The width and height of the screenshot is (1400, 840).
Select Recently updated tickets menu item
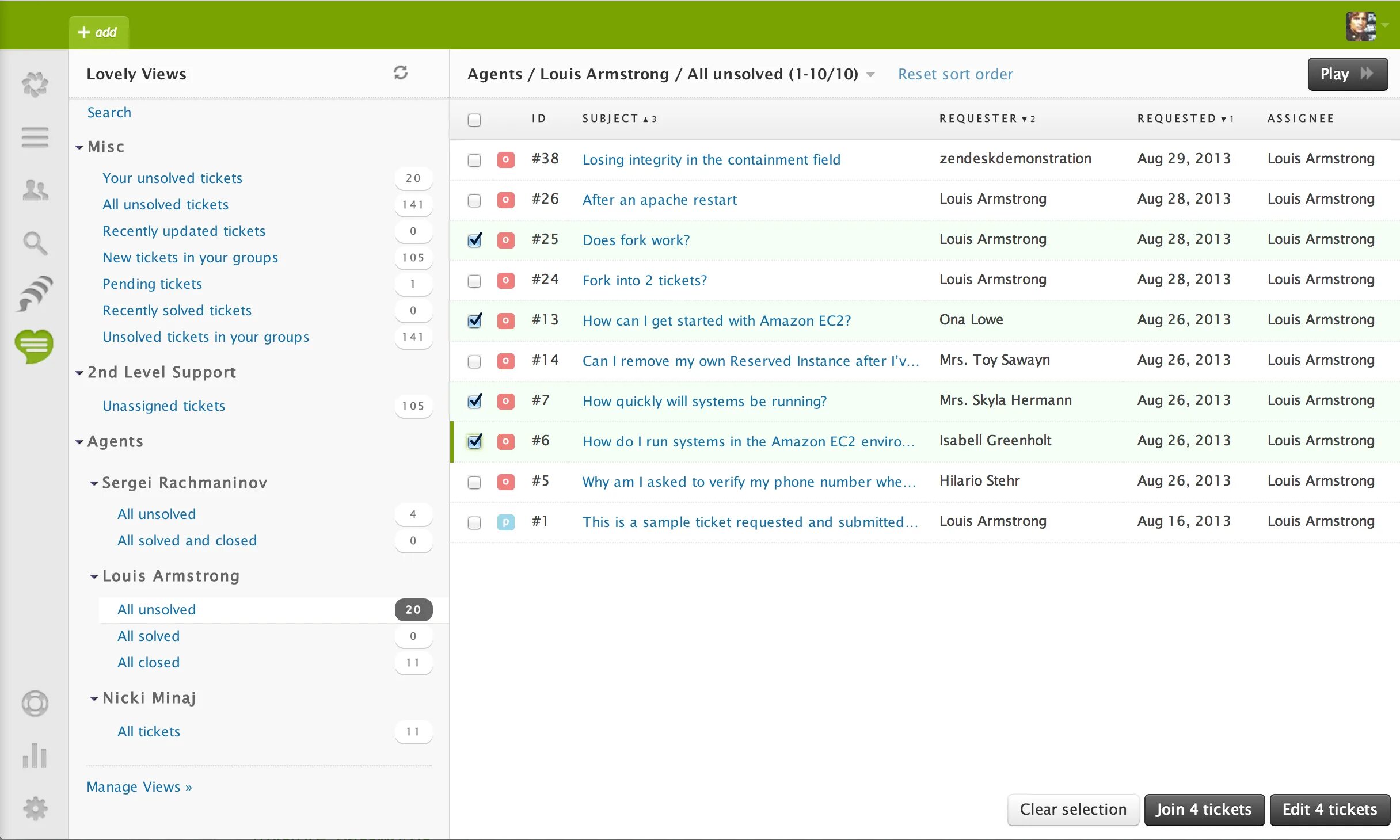coord(183,230)
